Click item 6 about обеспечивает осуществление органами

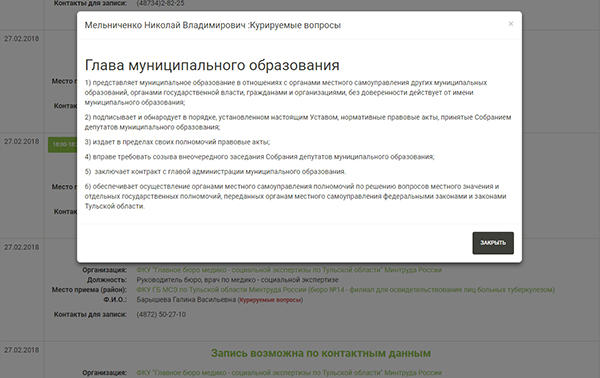click(295, 196)
